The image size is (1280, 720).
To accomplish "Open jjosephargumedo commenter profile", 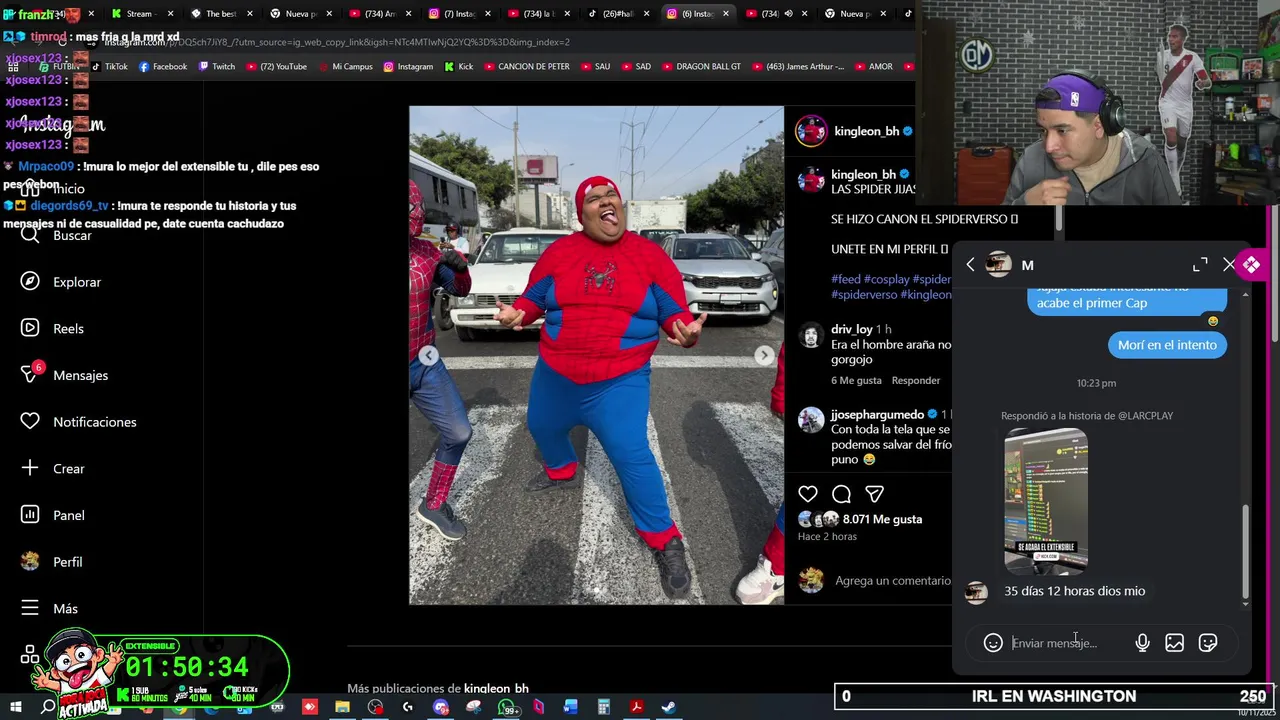I will click(877, 414).
